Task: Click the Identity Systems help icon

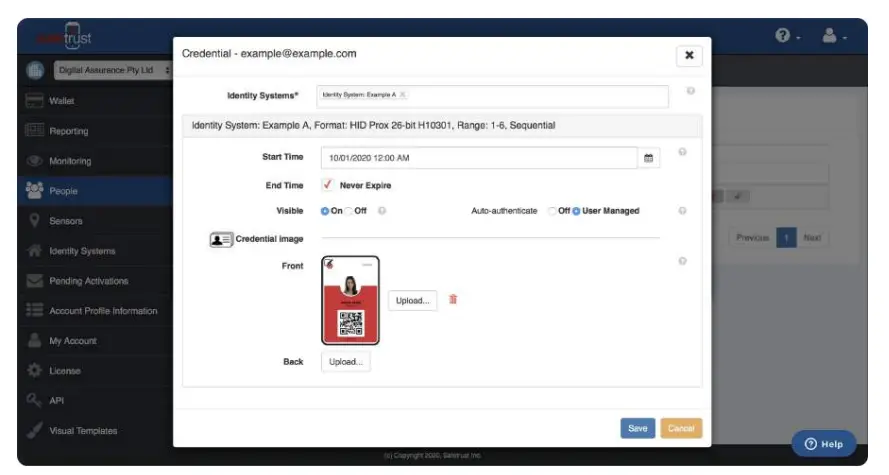Action: (x=691, y=91)
